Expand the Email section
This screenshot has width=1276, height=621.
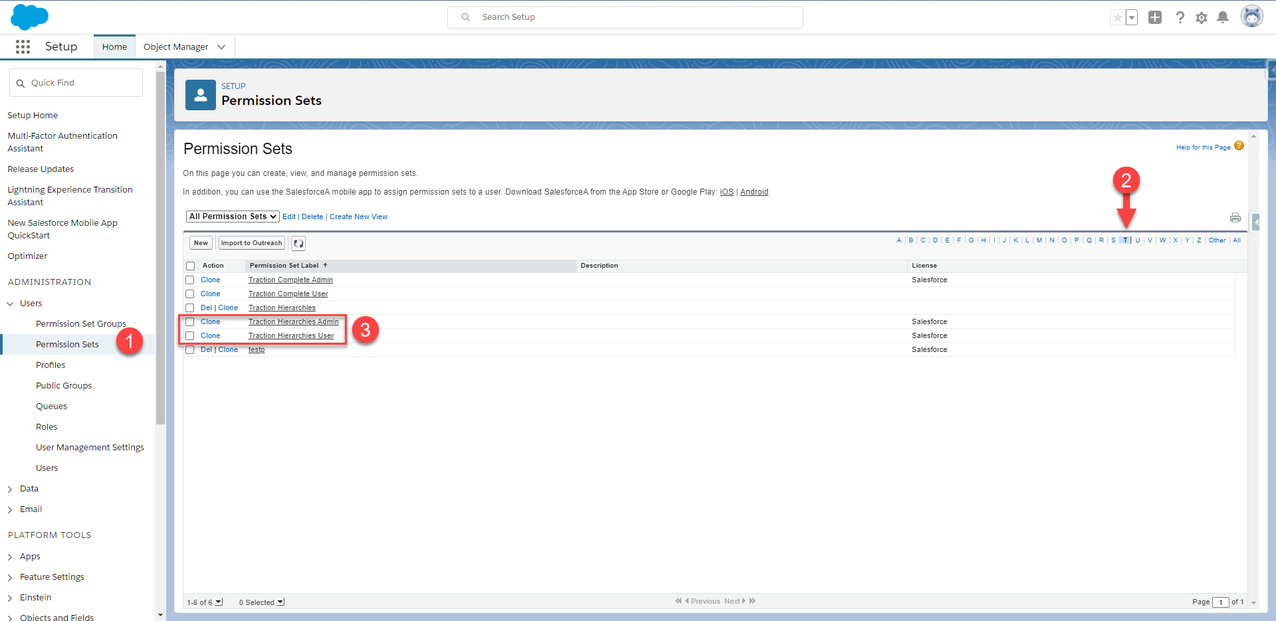click(11, 509)
